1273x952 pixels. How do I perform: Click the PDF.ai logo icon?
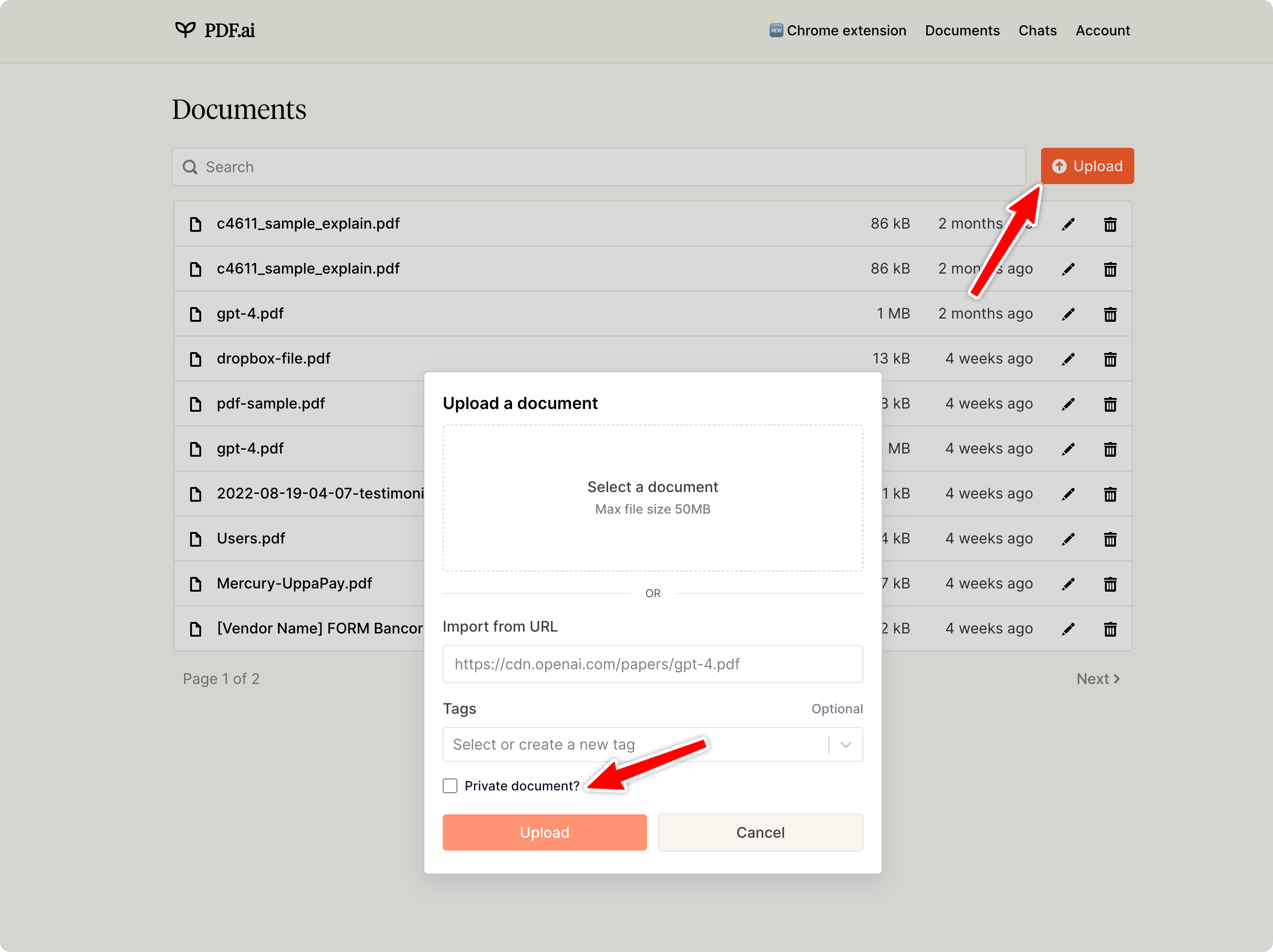point(186,29)
